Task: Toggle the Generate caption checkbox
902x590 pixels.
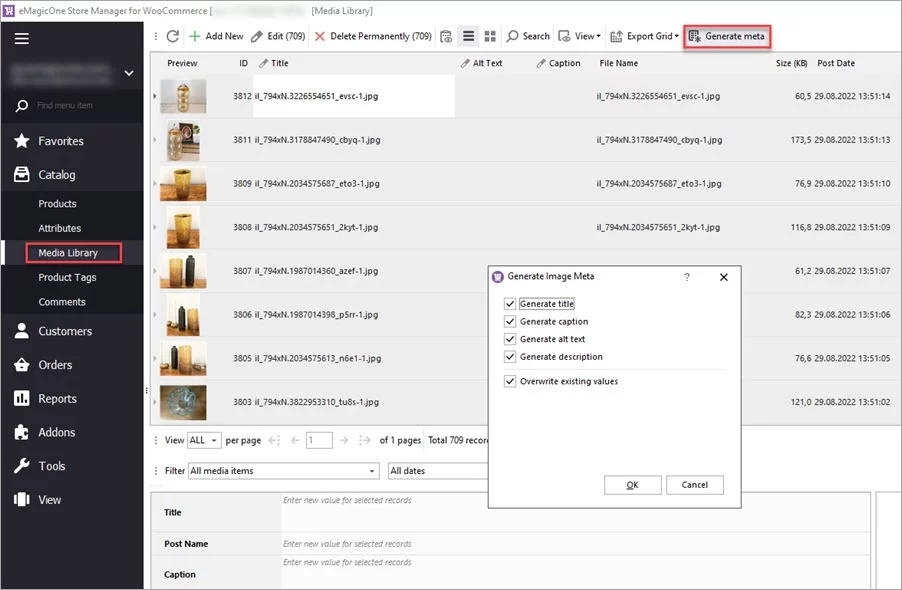Action: tap(510, 322)
